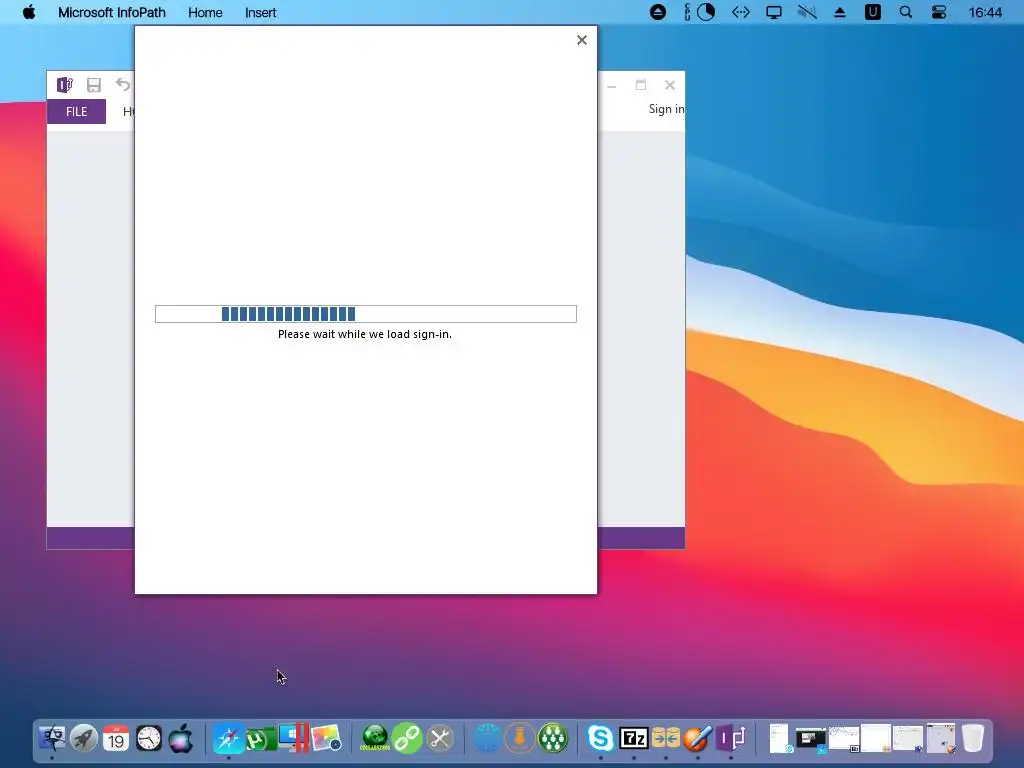1024x768 pixels.
Task: Open first minimized window thumbnail in dock
Action: (778, 739)
